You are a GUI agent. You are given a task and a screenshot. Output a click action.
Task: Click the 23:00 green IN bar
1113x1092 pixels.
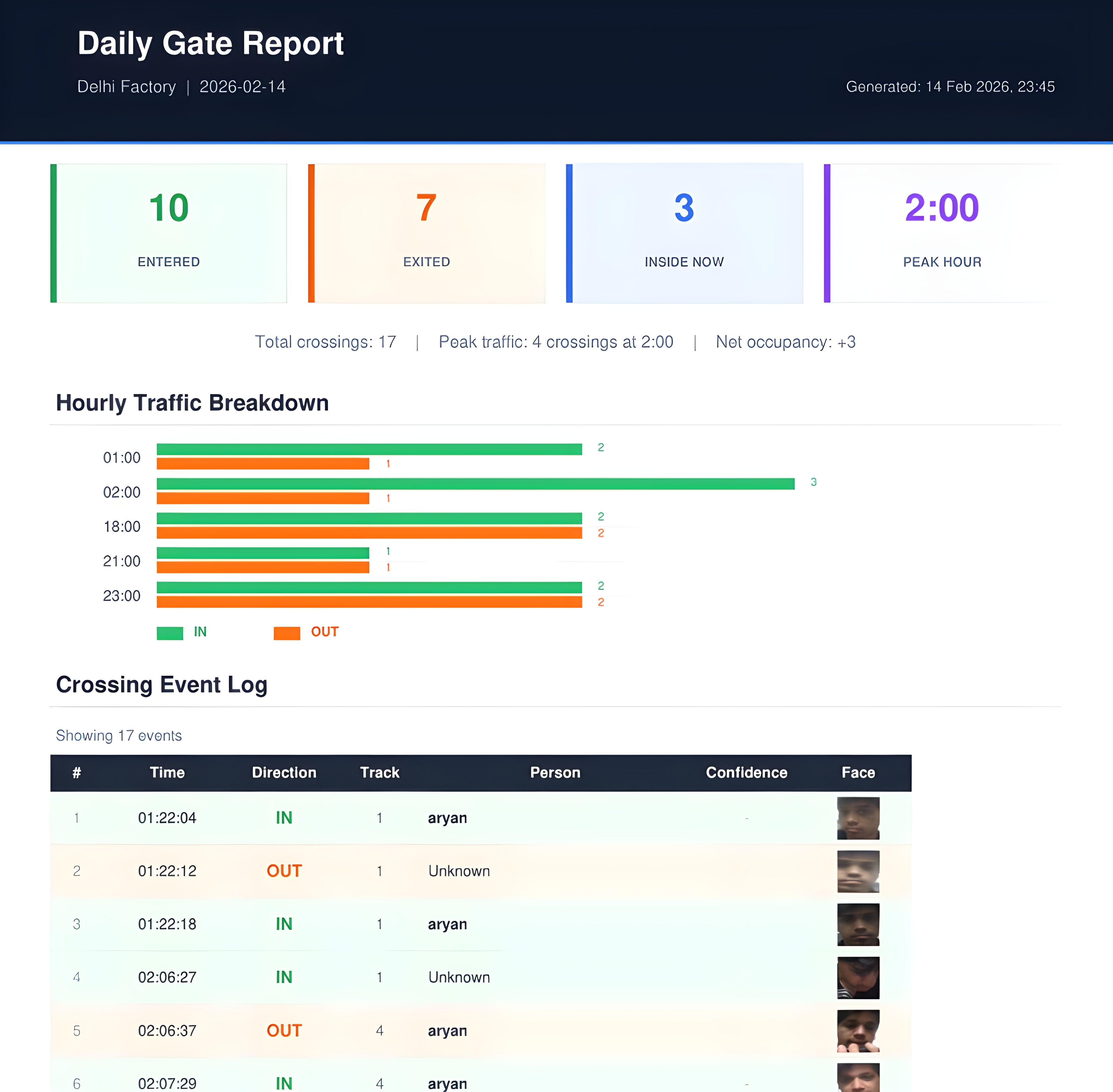coord(369,587)
